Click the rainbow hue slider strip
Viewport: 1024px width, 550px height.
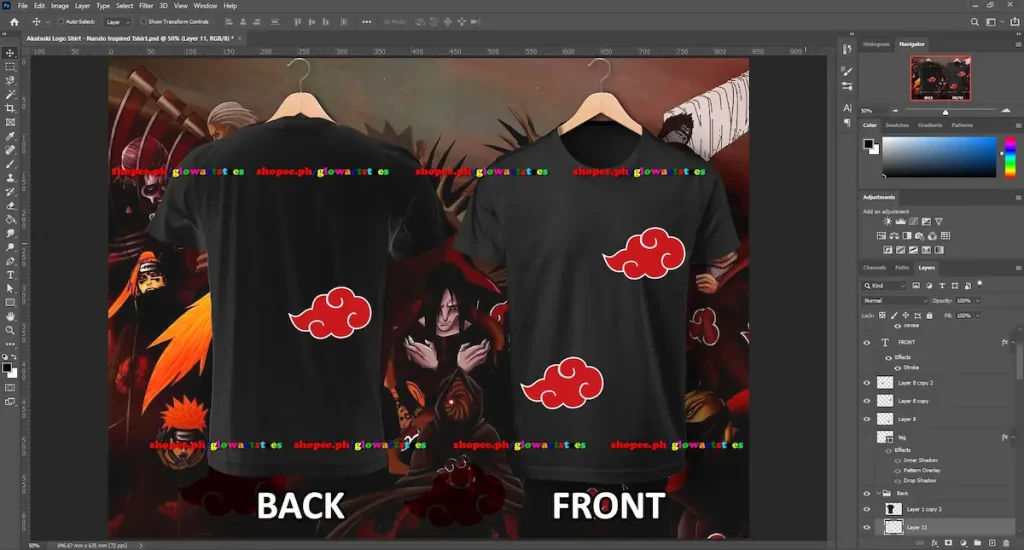[x=1010, y=157]
